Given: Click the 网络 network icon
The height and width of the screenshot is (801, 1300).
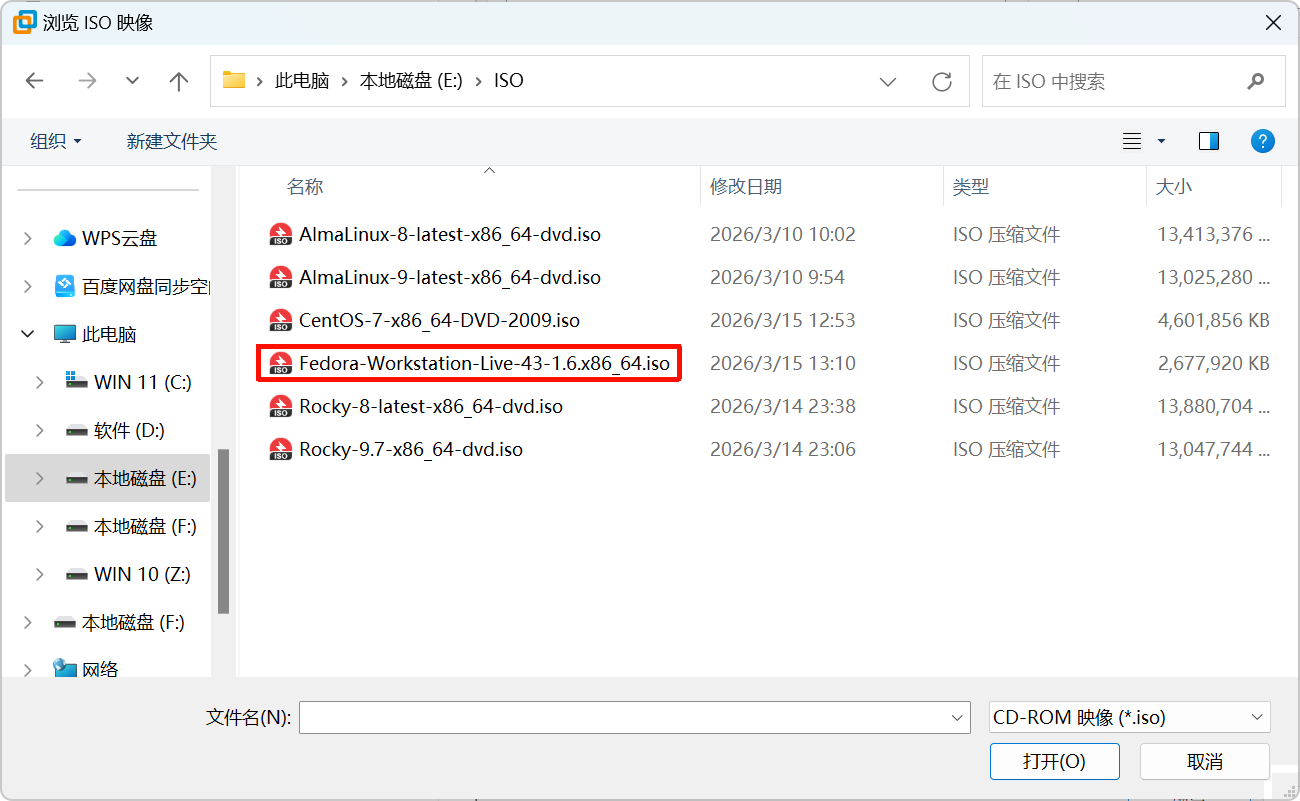Looking at the screenshot, I should 65,669.
